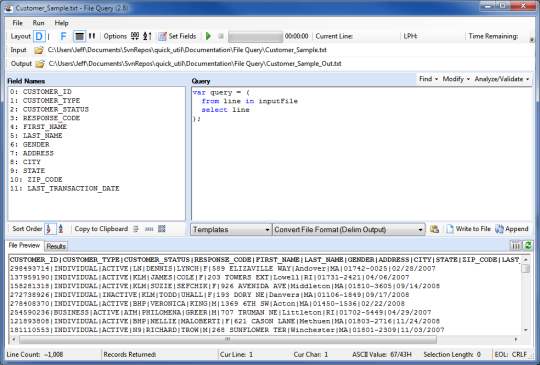Click preview row starting 254590236
The height and width of the screenshot is (365, 540).
point(220,313)
